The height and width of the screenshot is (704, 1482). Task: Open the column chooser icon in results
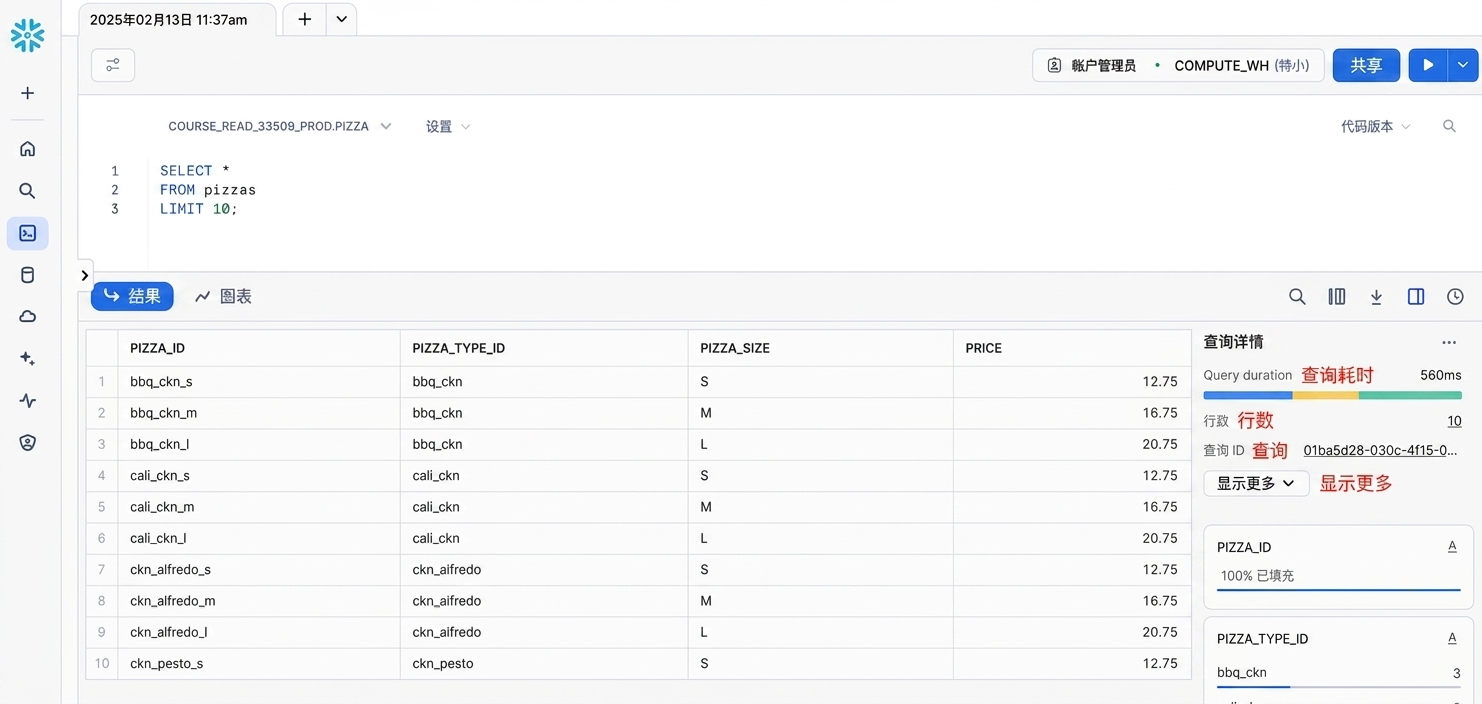pyautogui.click(x=1337, y=297)
